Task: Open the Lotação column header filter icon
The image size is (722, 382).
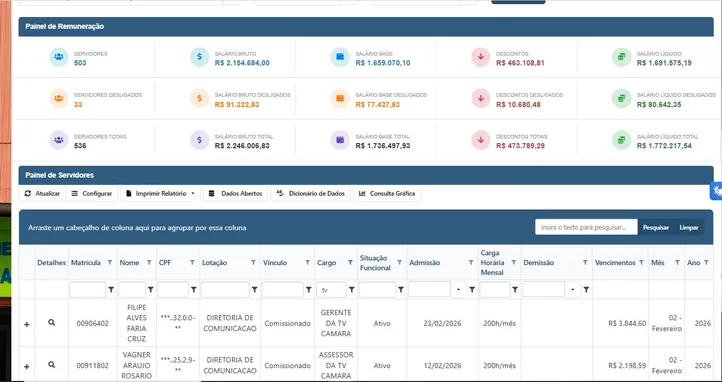Action: (x=253, y=262)
